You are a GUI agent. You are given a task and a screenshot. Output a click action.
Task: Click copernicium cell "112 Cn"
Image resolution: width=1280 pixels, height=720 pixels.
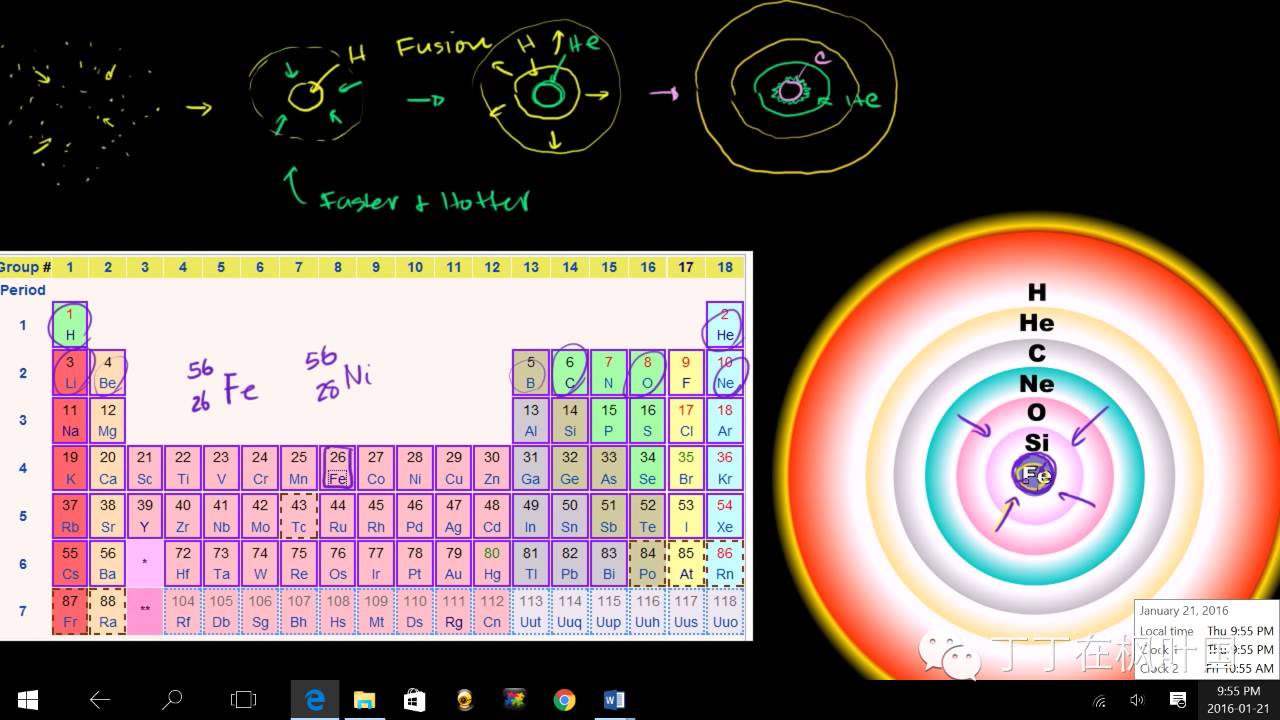click(492, 612)
